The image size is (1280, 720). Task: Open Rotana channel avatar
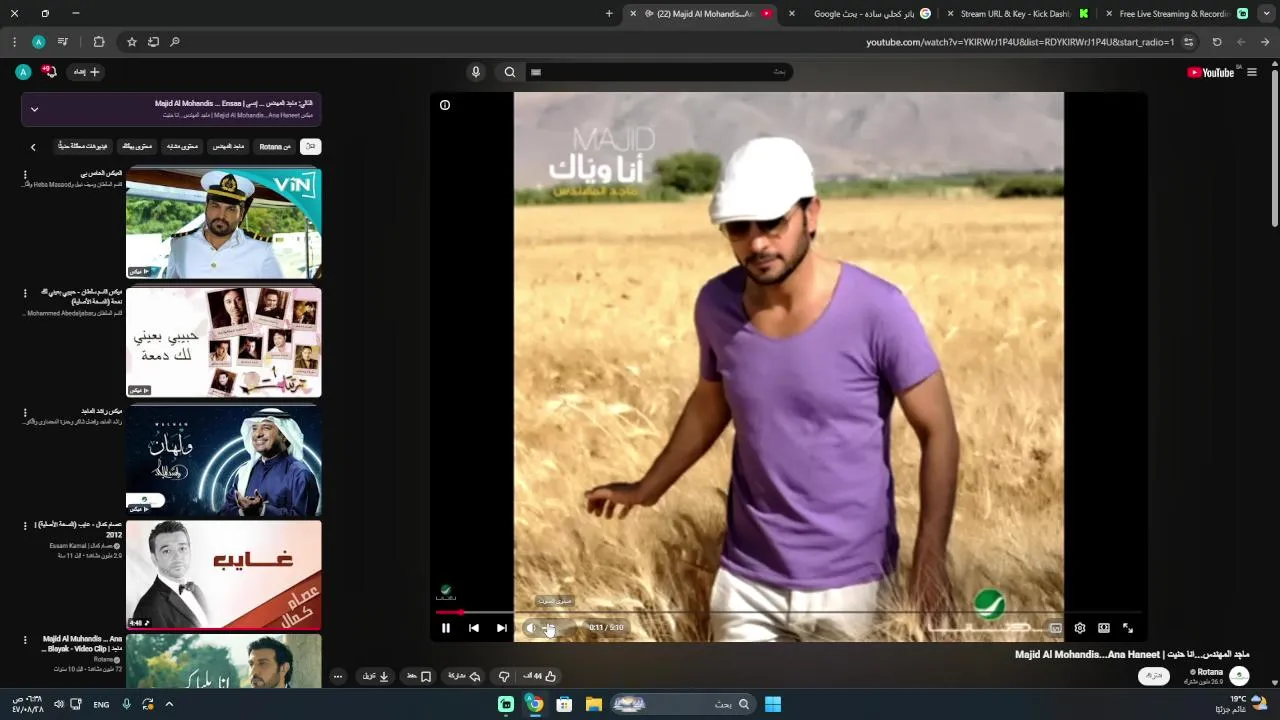1239,676
